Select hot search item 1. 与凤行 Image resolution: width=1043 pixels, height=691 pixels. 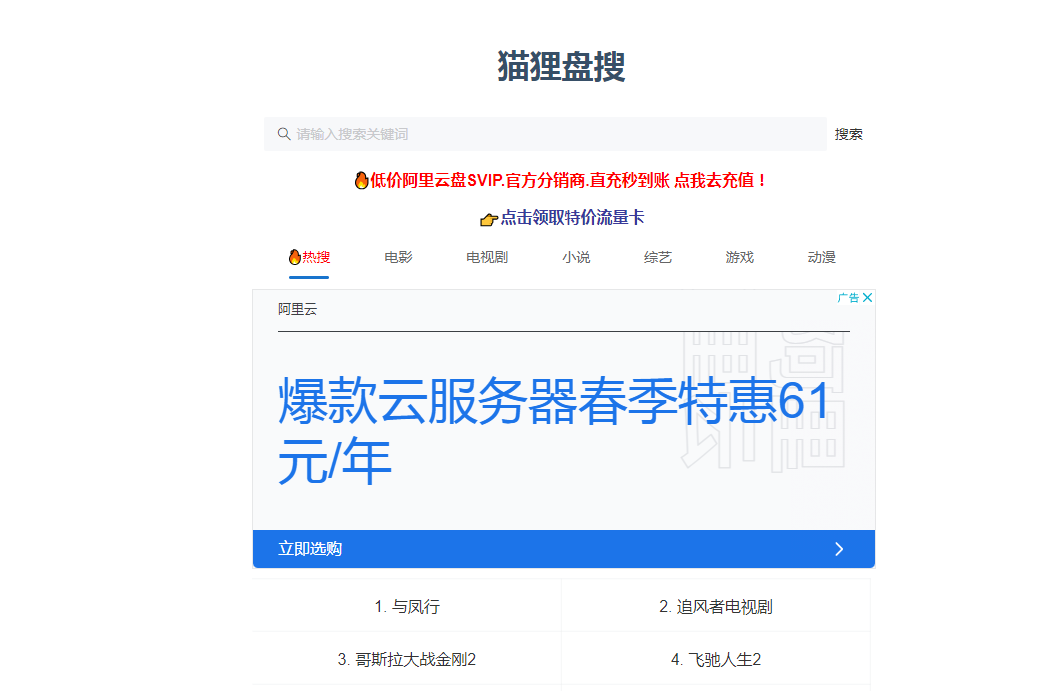tap(407, 606)
